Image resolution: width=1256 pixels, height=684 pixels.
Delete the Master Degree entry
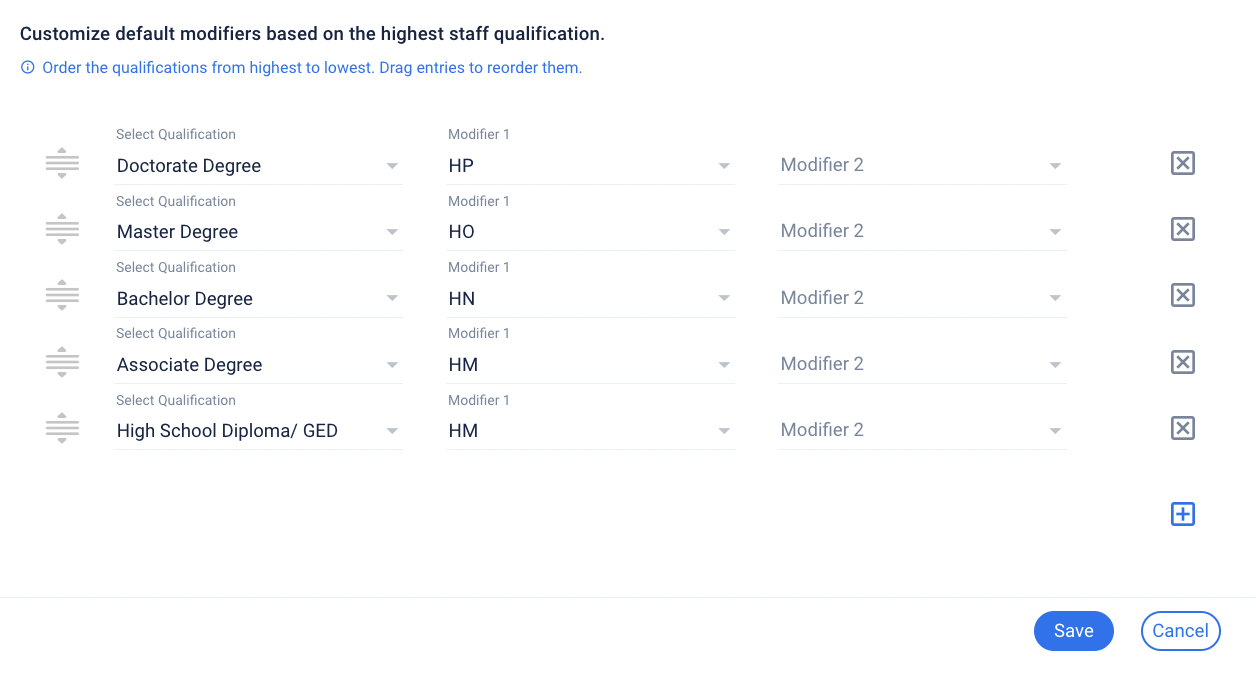[1182, 229]
